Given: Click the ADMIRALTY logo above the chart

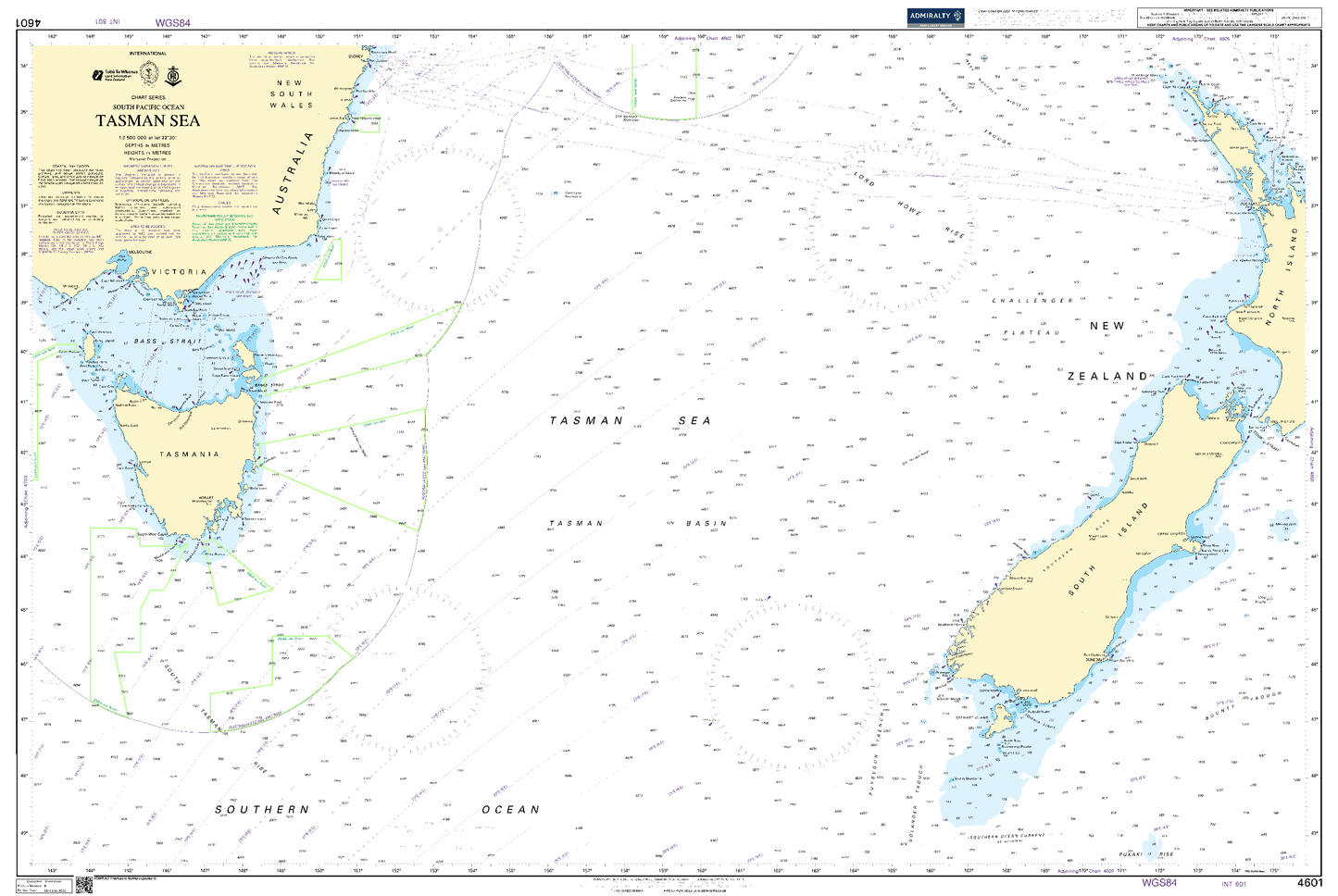Looking at the screenshot, I should pyautogui.click(x=936, y=16).
